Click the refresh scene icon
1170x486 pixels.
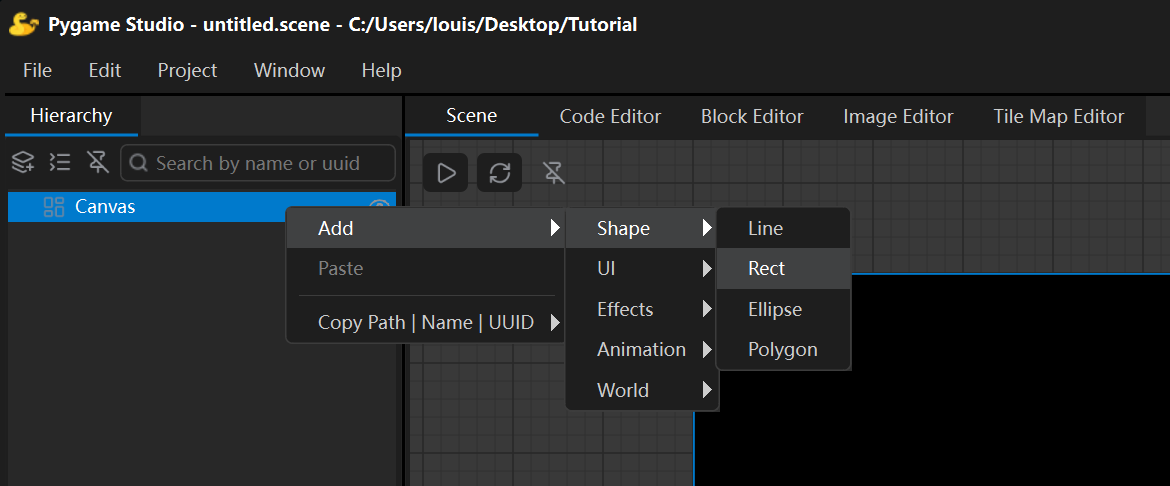499,173
